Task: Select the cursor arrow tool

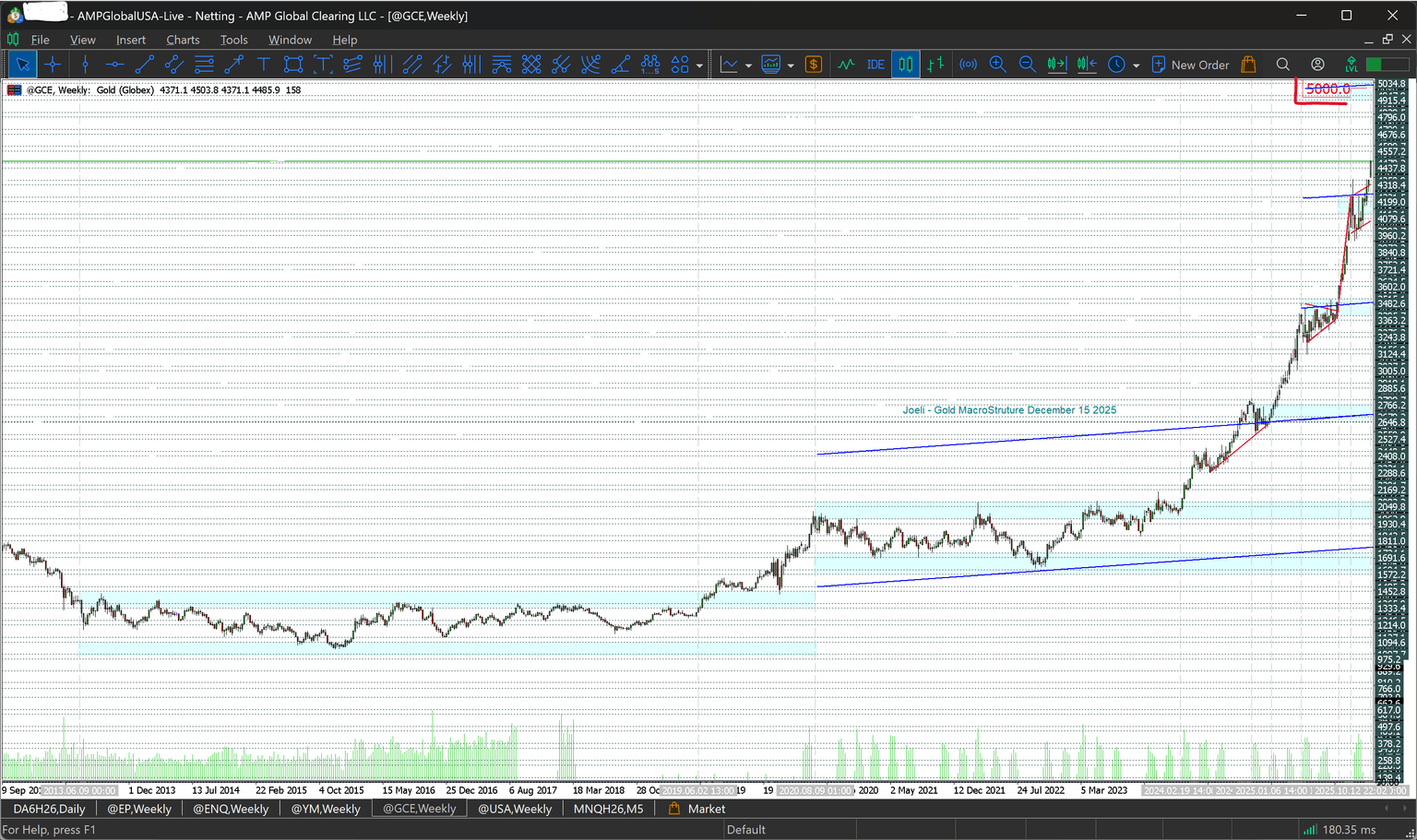Action: pos(22,65)
